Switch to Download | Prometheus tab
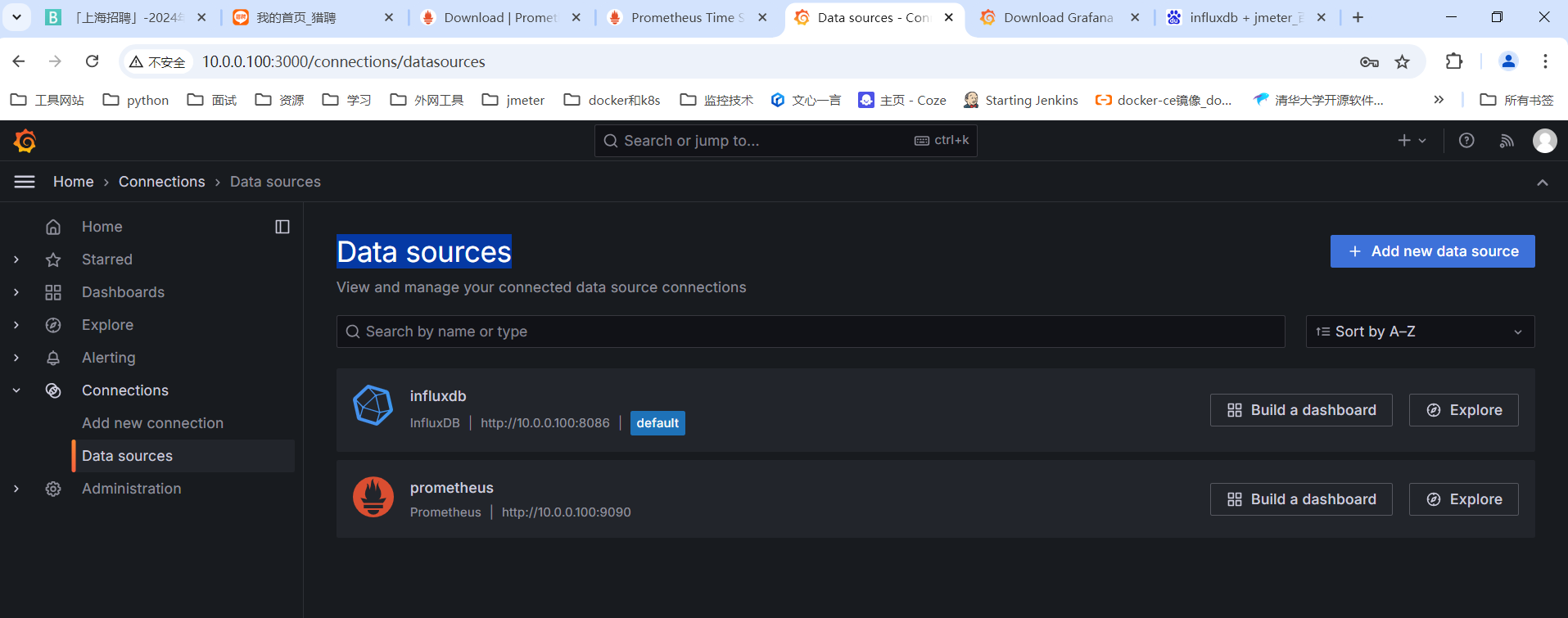The image size is (1568, 618). 501,17
